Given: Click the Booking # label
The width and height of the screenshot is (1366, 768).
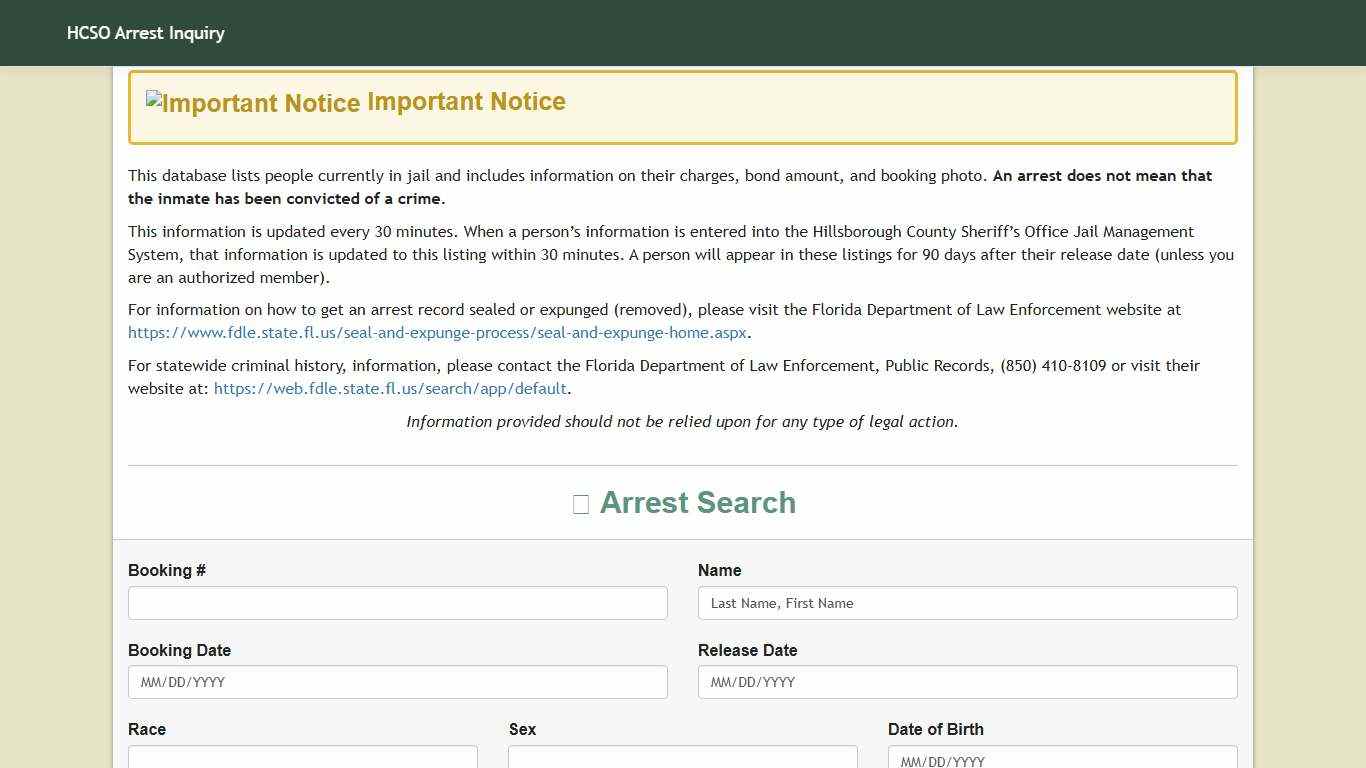Looking at the screenshot, I should coord(167,570).
